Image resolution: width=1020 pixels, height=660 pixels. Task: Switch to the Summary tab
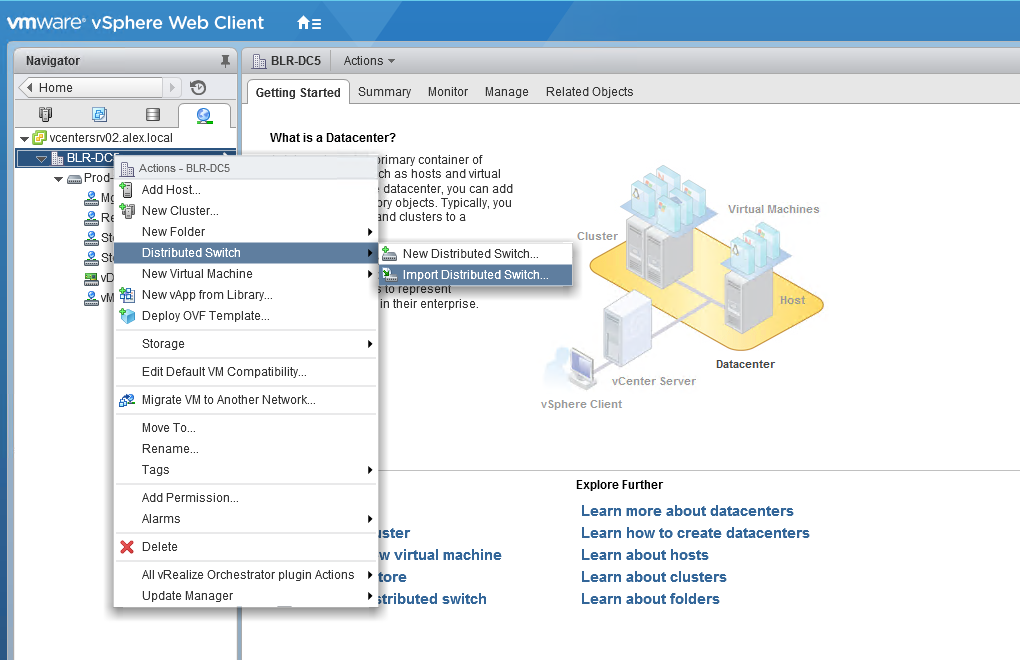[384, 92]
